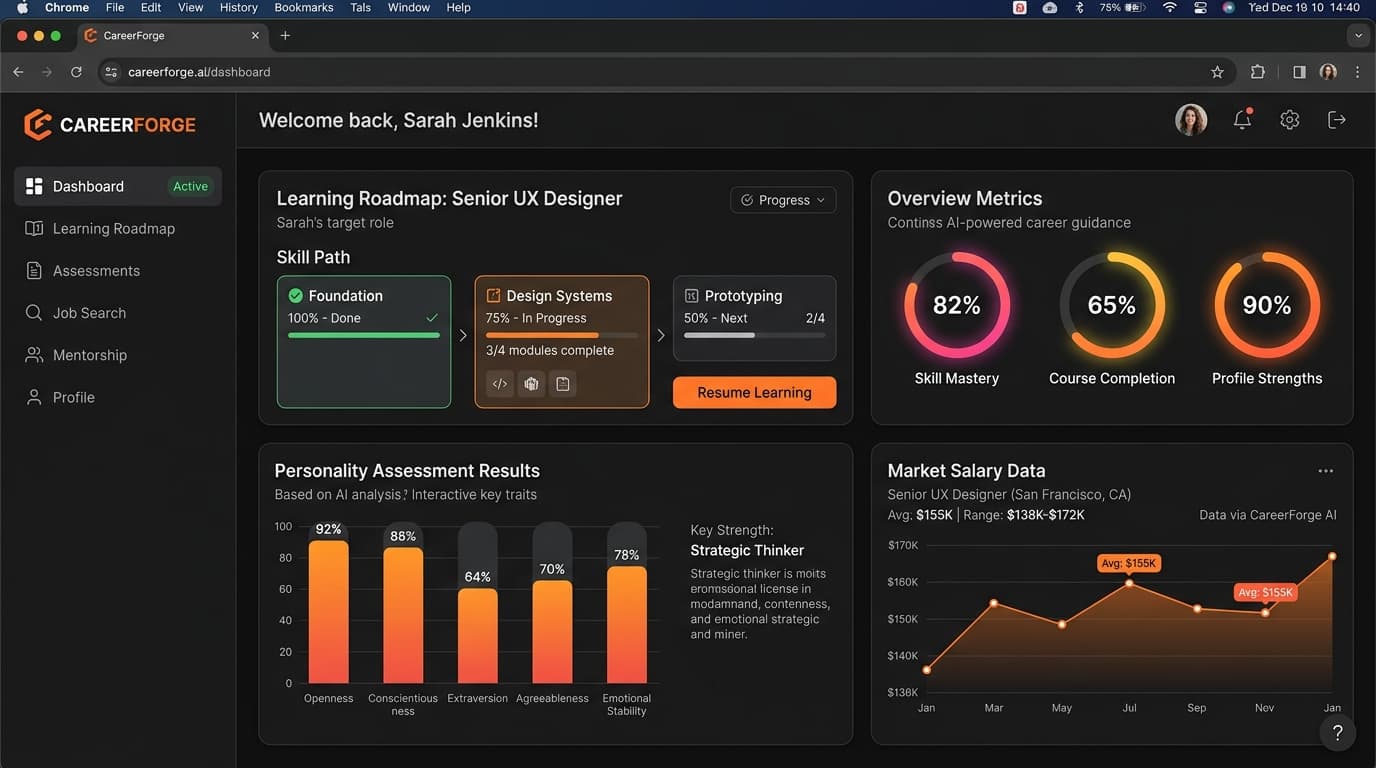The image size is (1376, 768).
Task: Click the careerforge.ai address bar
Action: pyautogui.click(x=665, y=72)
